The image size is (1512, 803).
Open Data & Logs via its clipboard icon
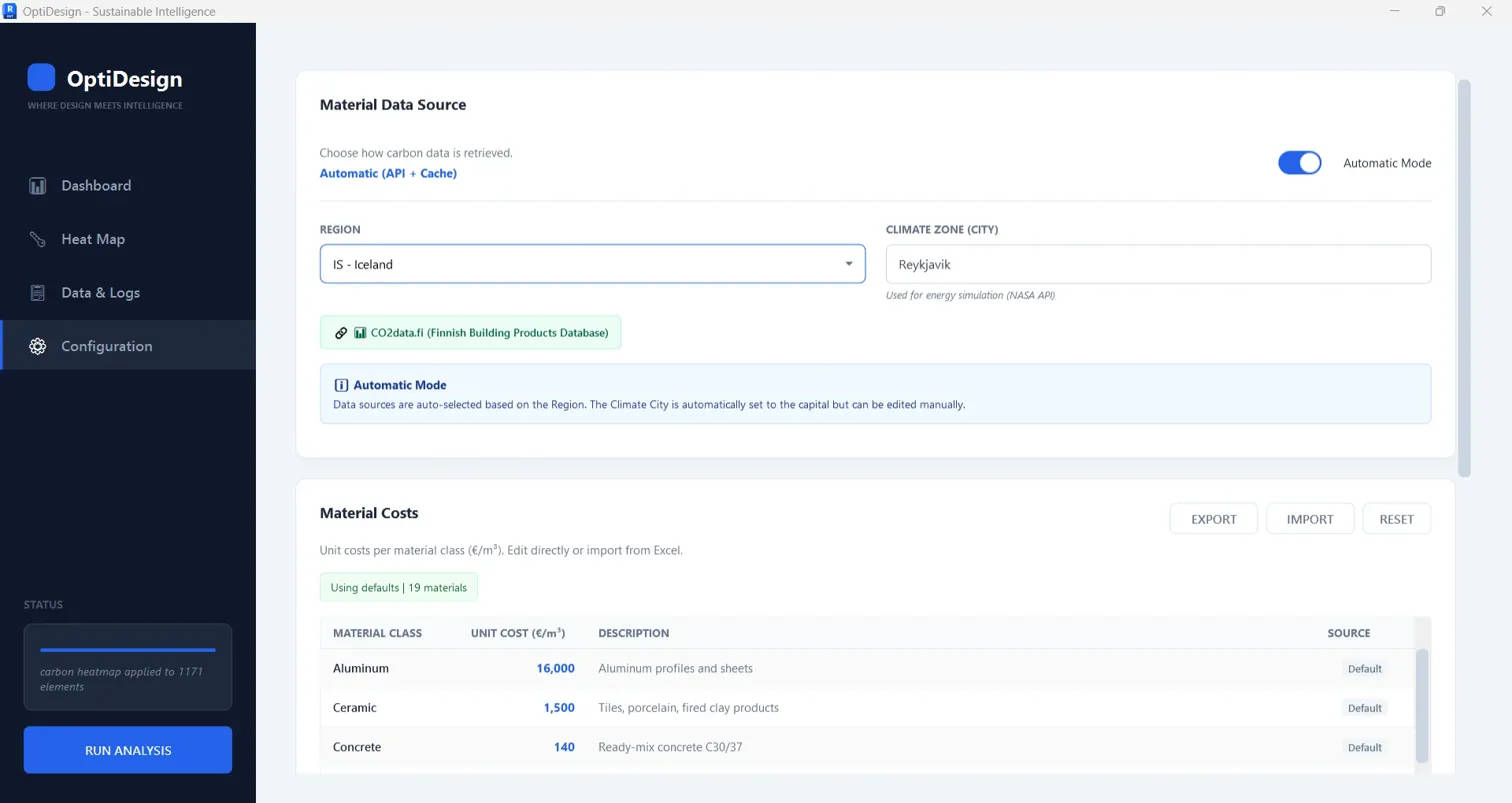(x=37, y=293)
